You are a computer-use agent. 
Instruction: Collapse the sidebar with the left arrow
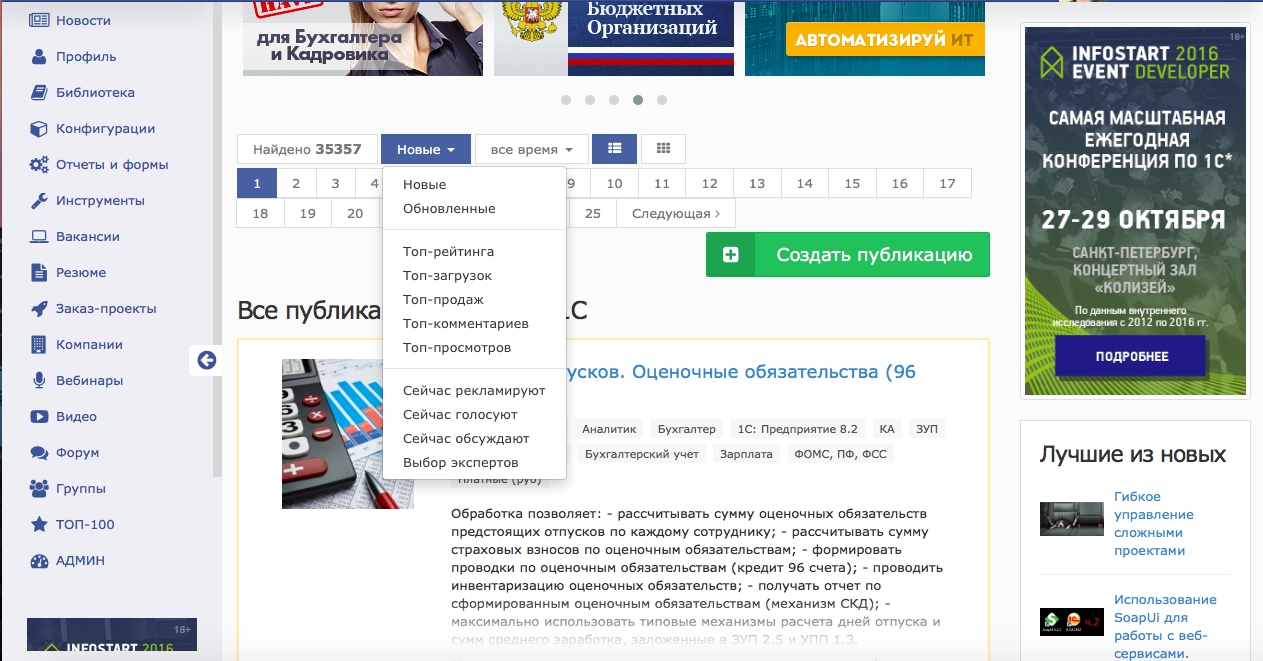tap(207, 360)
